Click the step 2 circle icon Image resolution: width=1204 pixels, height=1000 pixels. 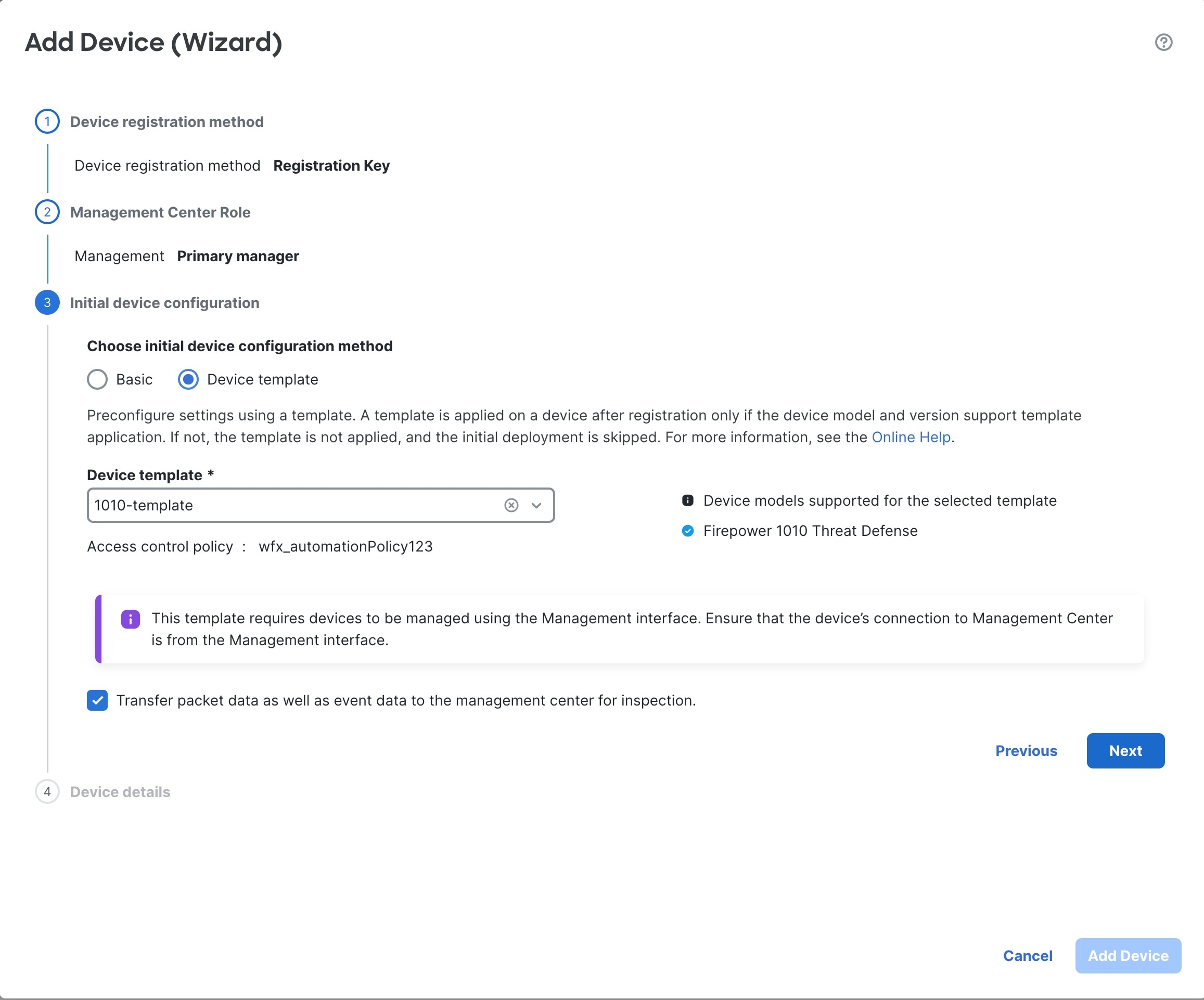pyautogui.click(x=47, y=212)
